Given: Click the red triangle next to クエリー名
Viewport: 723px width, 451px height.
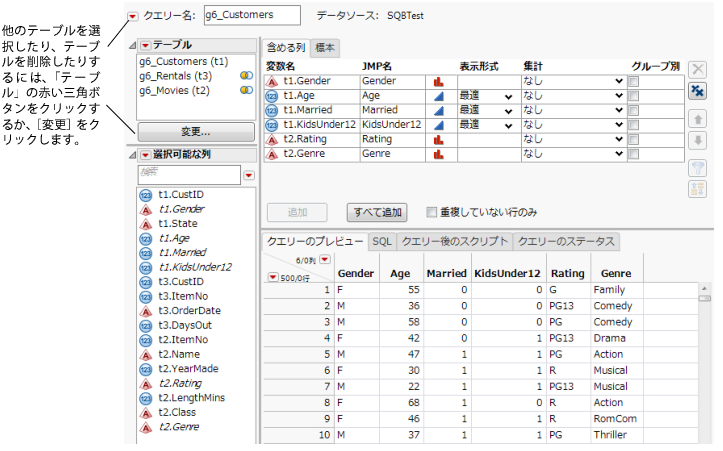Looking at the screenshot, I should (x=132, y=17).
